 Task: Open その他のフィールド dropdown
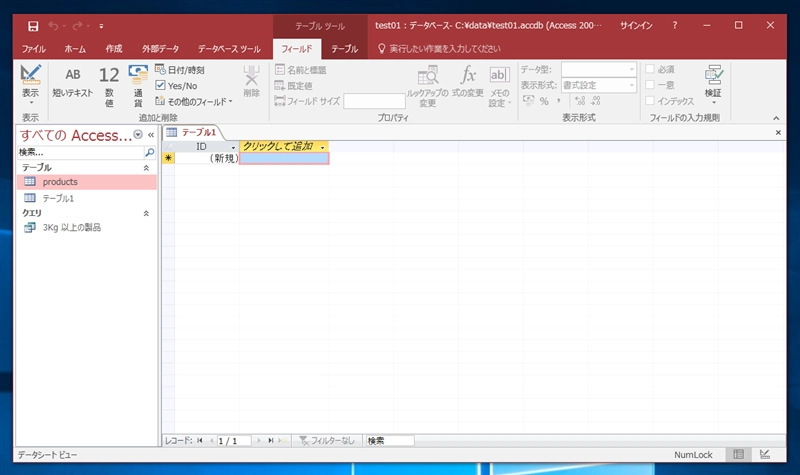194,102
